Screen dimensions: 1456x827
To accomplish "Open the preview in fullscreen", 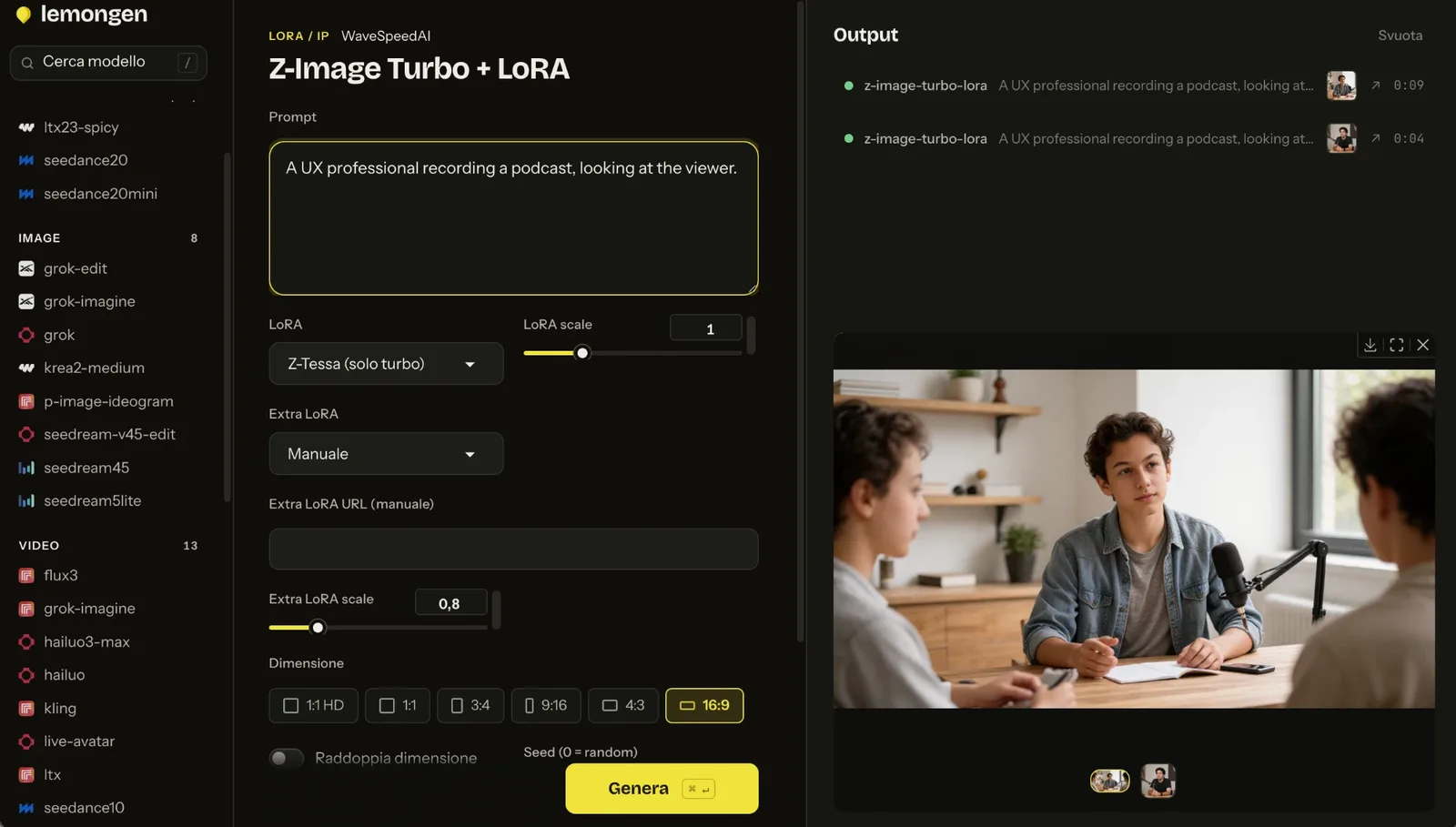I will click(x=1397, y=345).
